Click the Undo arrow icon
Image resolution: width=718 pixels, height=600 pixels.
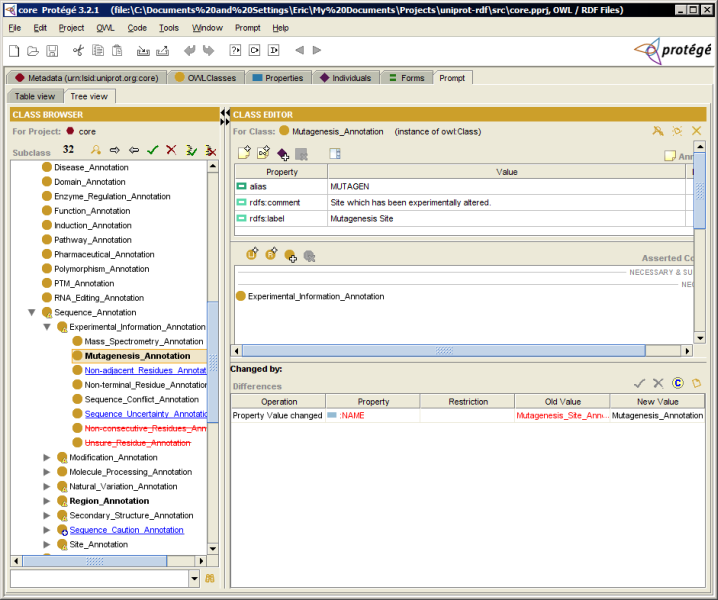(x=189, y=50)
